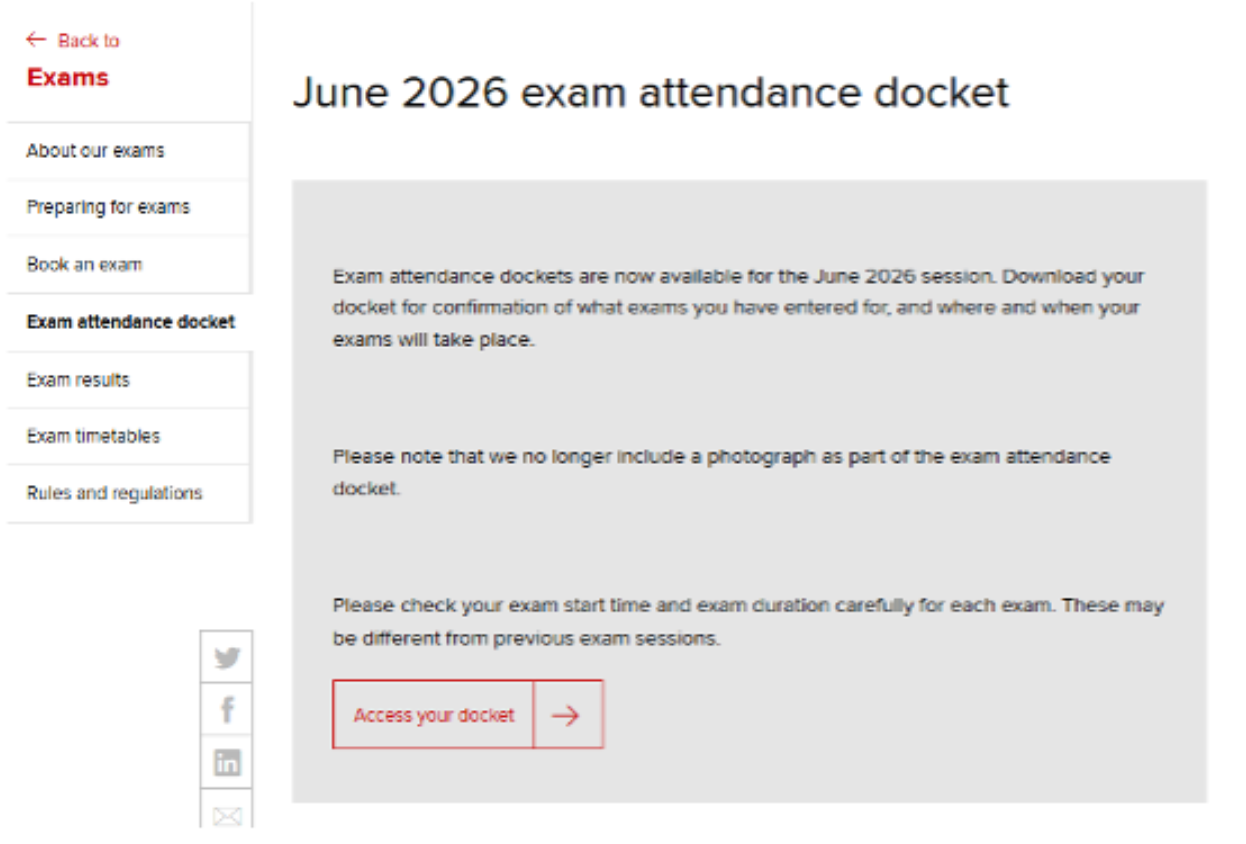Click the note about no photograph
1246x844 pixels.
click(x=721, y=473)
